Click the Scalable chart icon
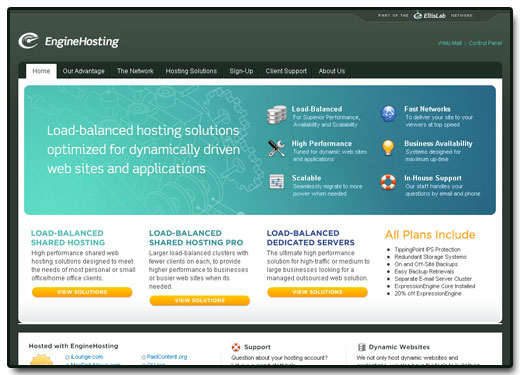 (277, 182)
